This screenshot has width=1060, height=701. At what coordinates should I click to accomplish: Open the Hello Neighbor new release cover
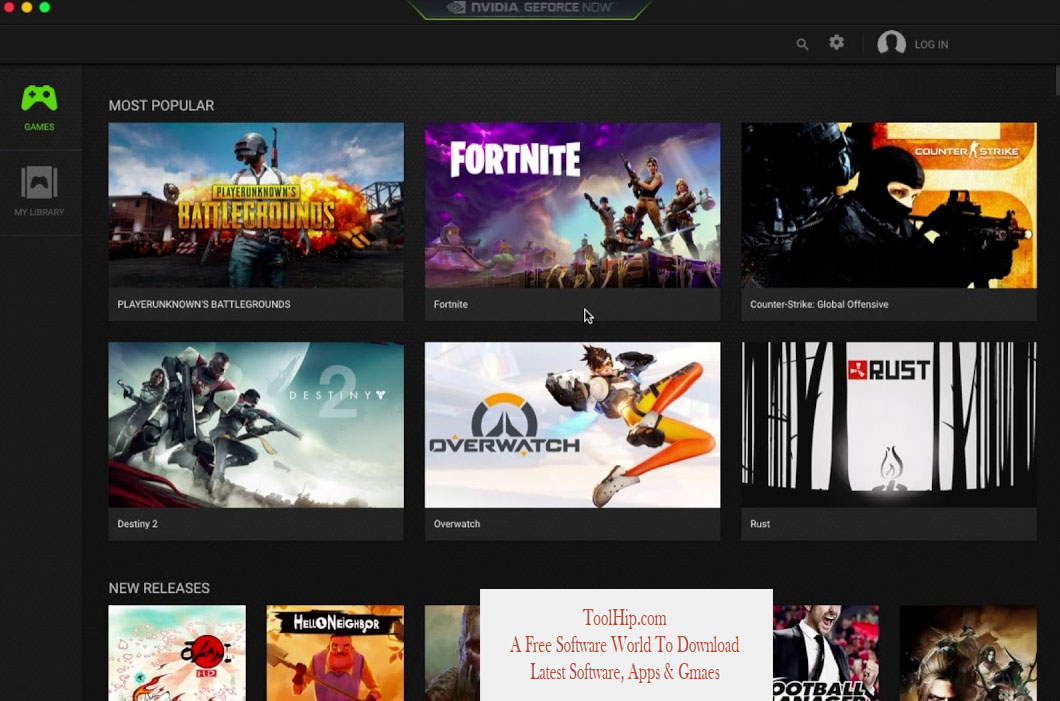click(x=335, y=653)
